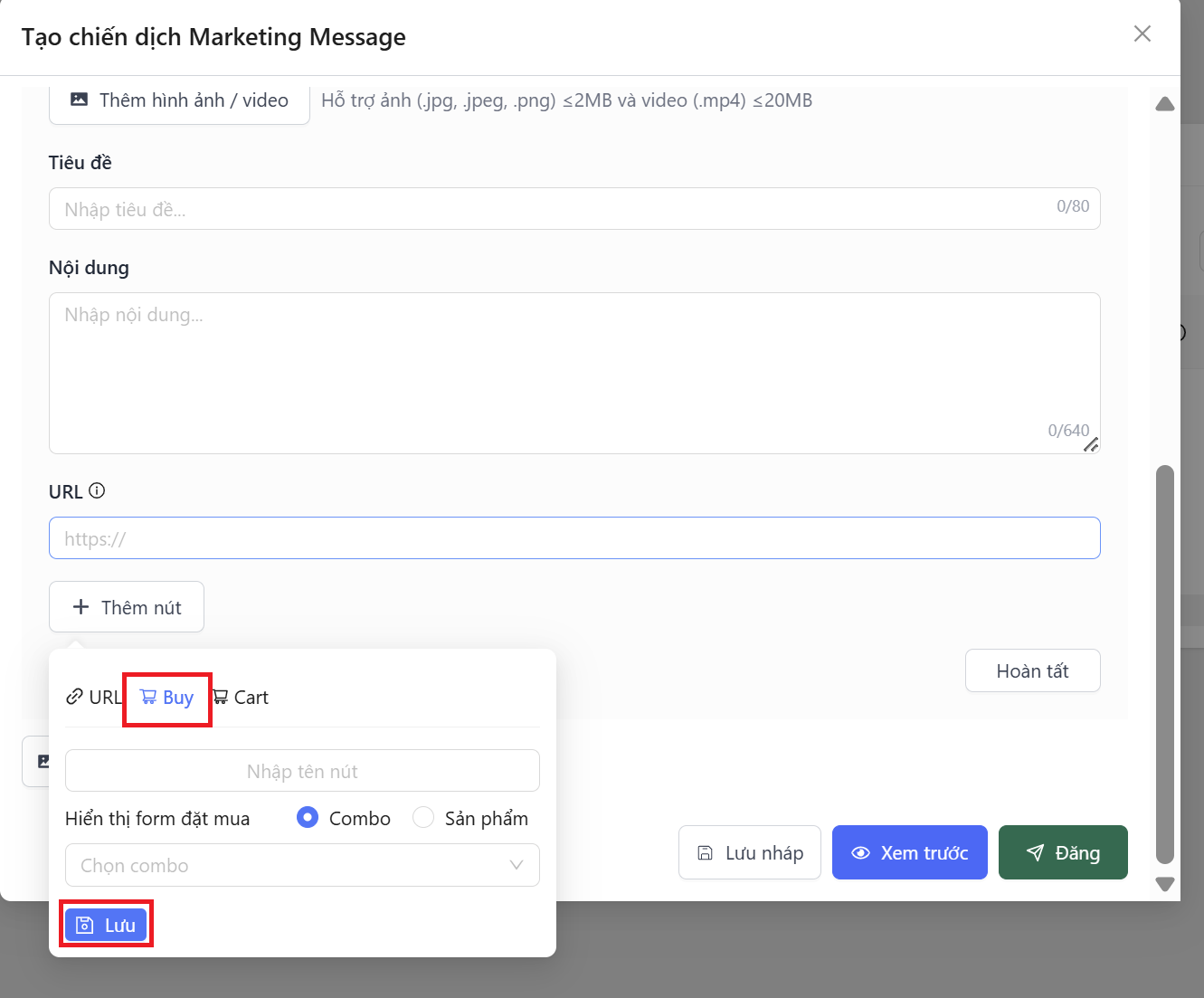Select the Sản phẩm radio option
Image resolution: width=1204 pixels, height=998 pixels.
423,818
